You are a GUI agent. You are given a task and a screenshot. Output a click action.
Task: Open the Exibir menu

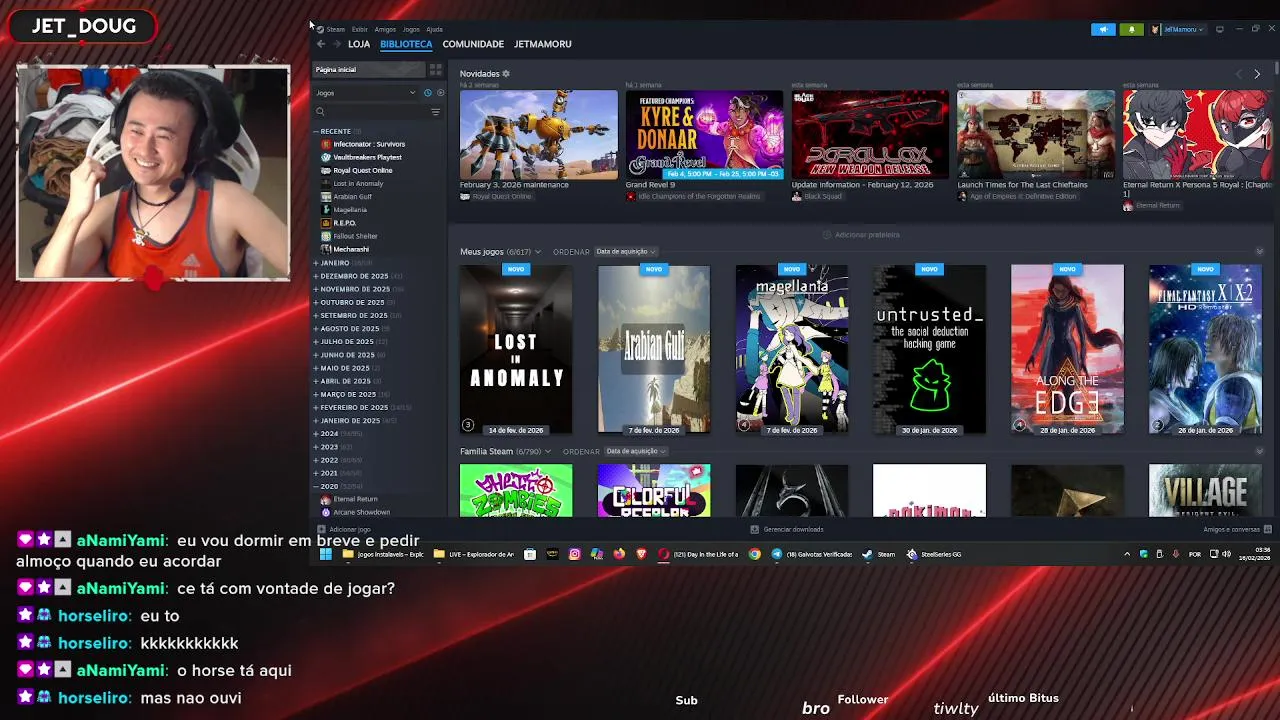tap(359, 29)
